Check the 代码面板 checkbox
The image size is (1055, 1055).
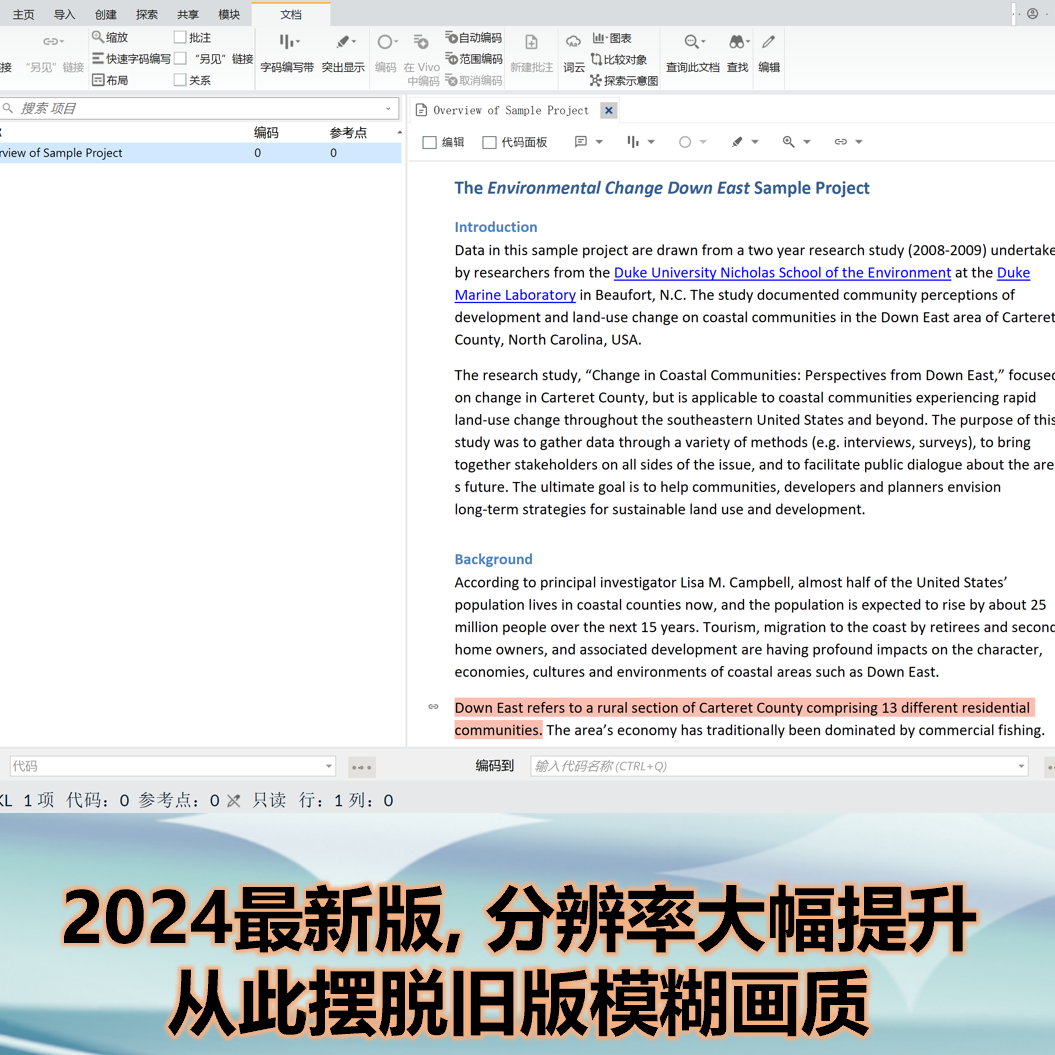coord(487,142)
